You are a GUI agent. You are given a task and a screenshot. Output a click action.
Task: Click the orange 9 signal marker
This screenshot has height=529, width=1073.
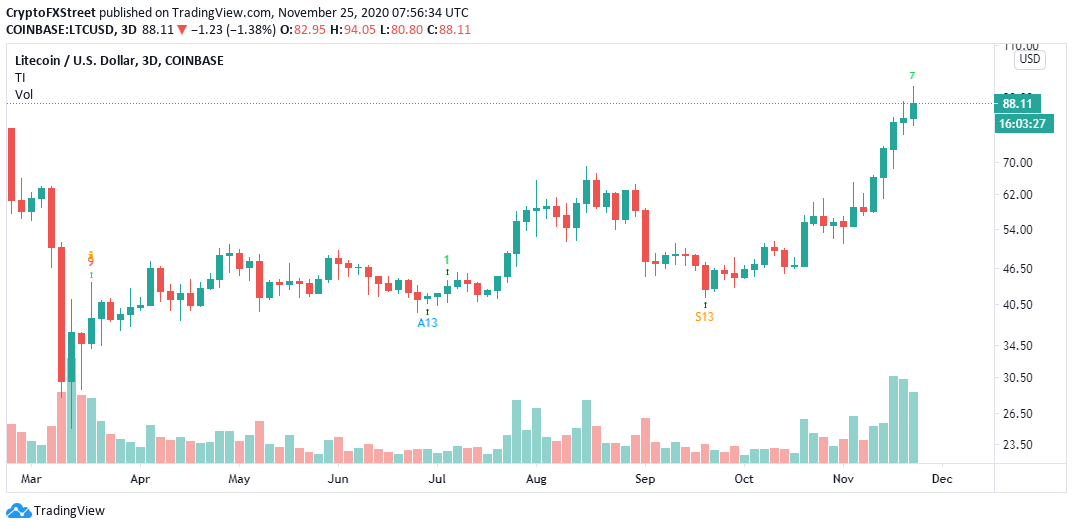click(x=90, y=261)
